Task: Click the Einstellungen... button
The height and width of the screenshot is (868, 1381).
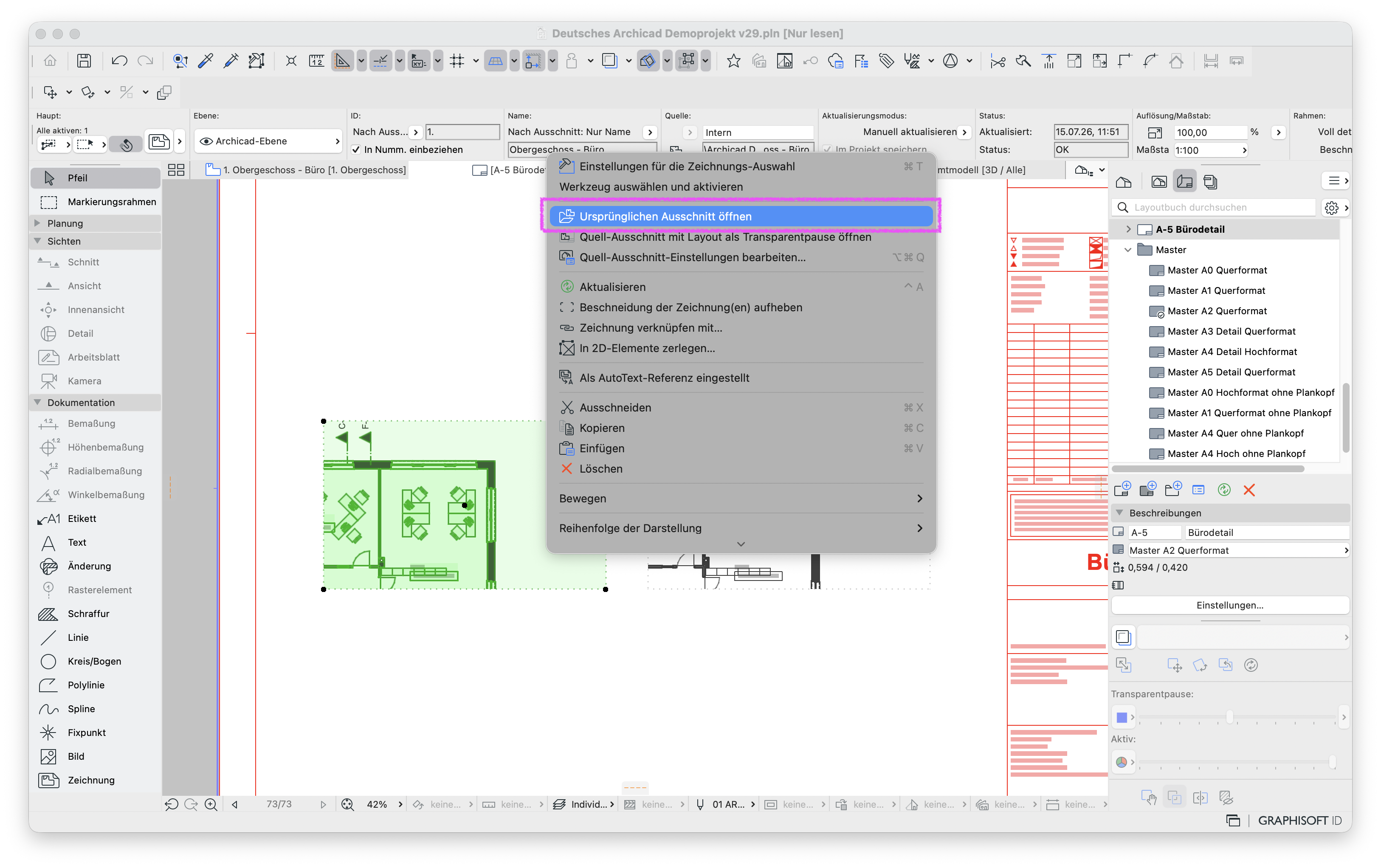Action: (1229, 606)
